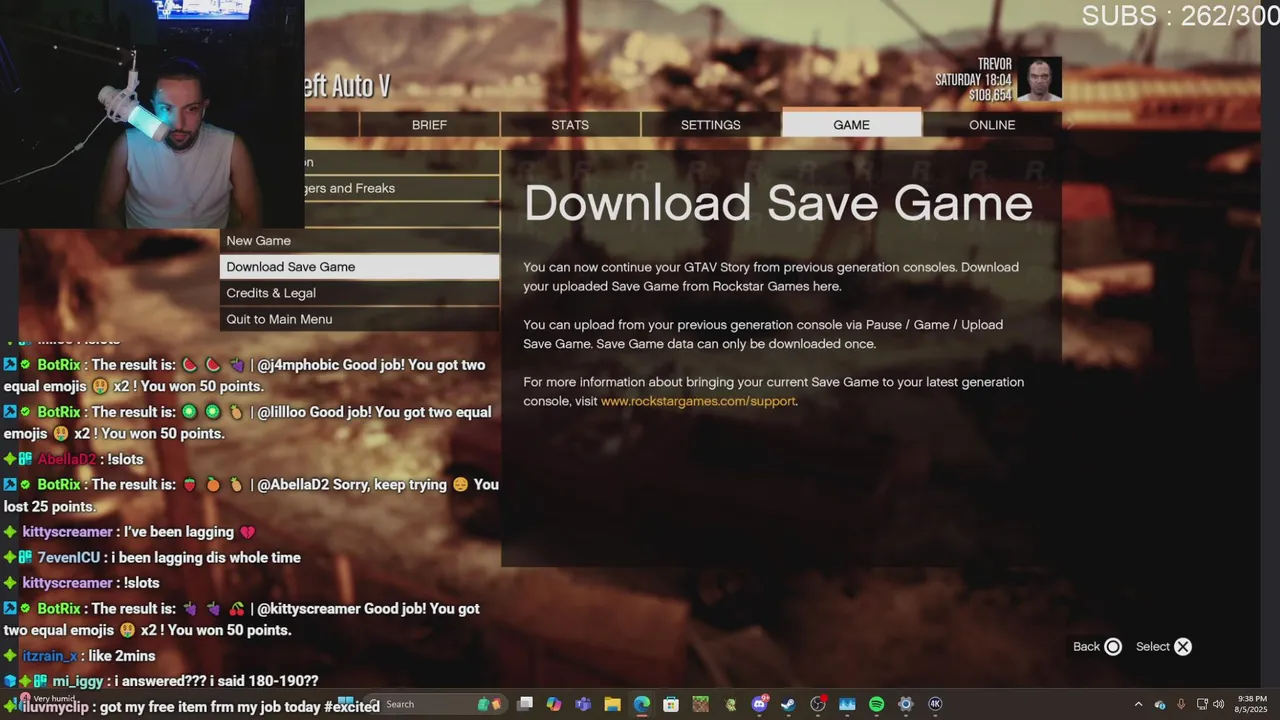The image size is (1280, 720).
Task: Open volume control tray icon
Action: [1218, 704]
